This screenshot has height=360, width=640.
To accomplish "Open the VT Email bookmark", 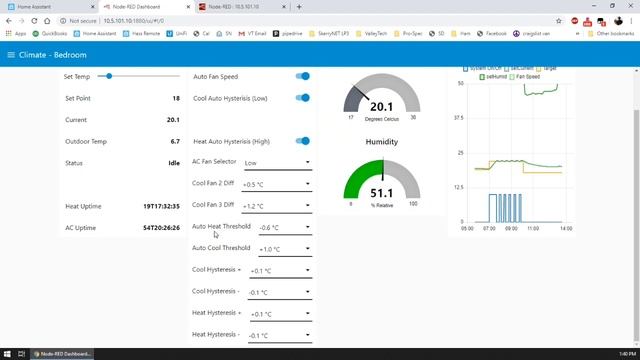I will pos(252,33).
